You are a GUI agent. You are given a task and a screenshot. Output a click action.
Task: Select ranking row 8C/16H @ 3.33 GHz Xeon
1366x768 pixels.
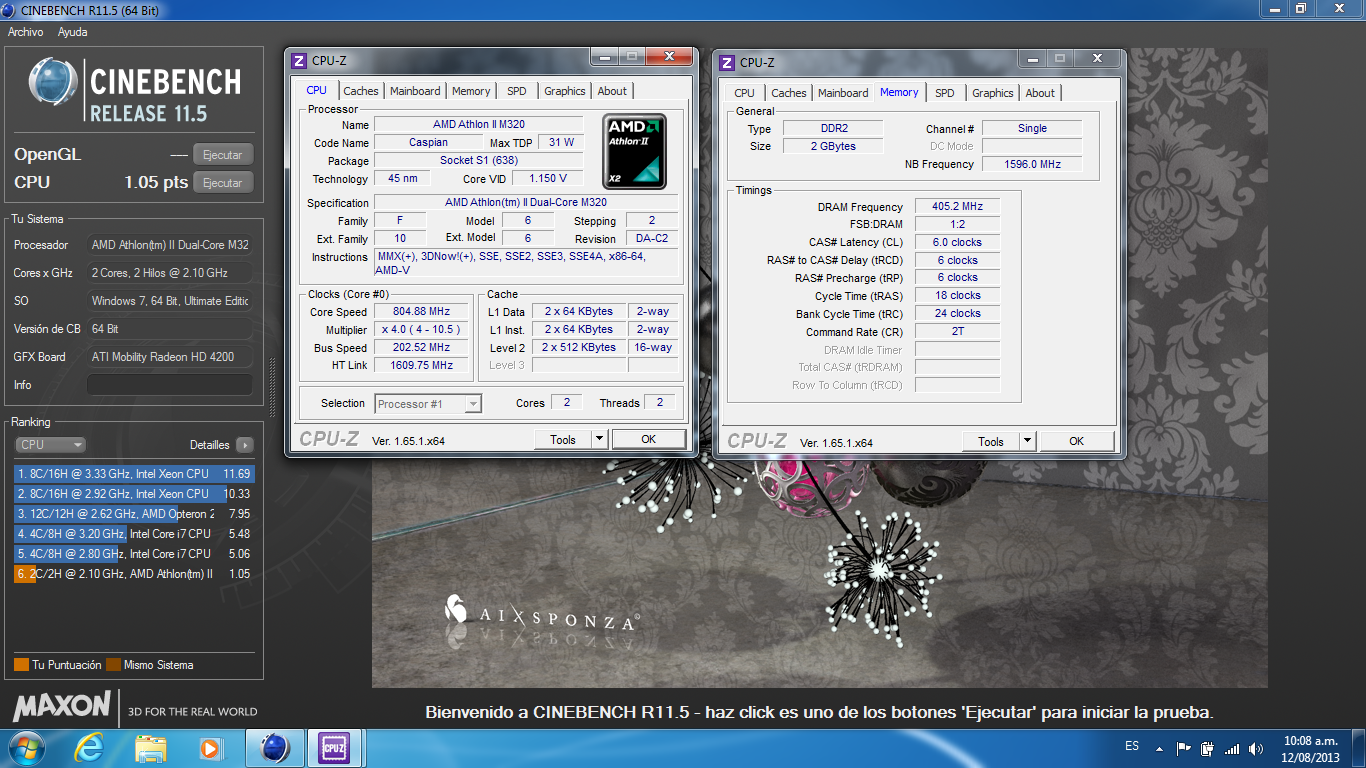point(134,474)
